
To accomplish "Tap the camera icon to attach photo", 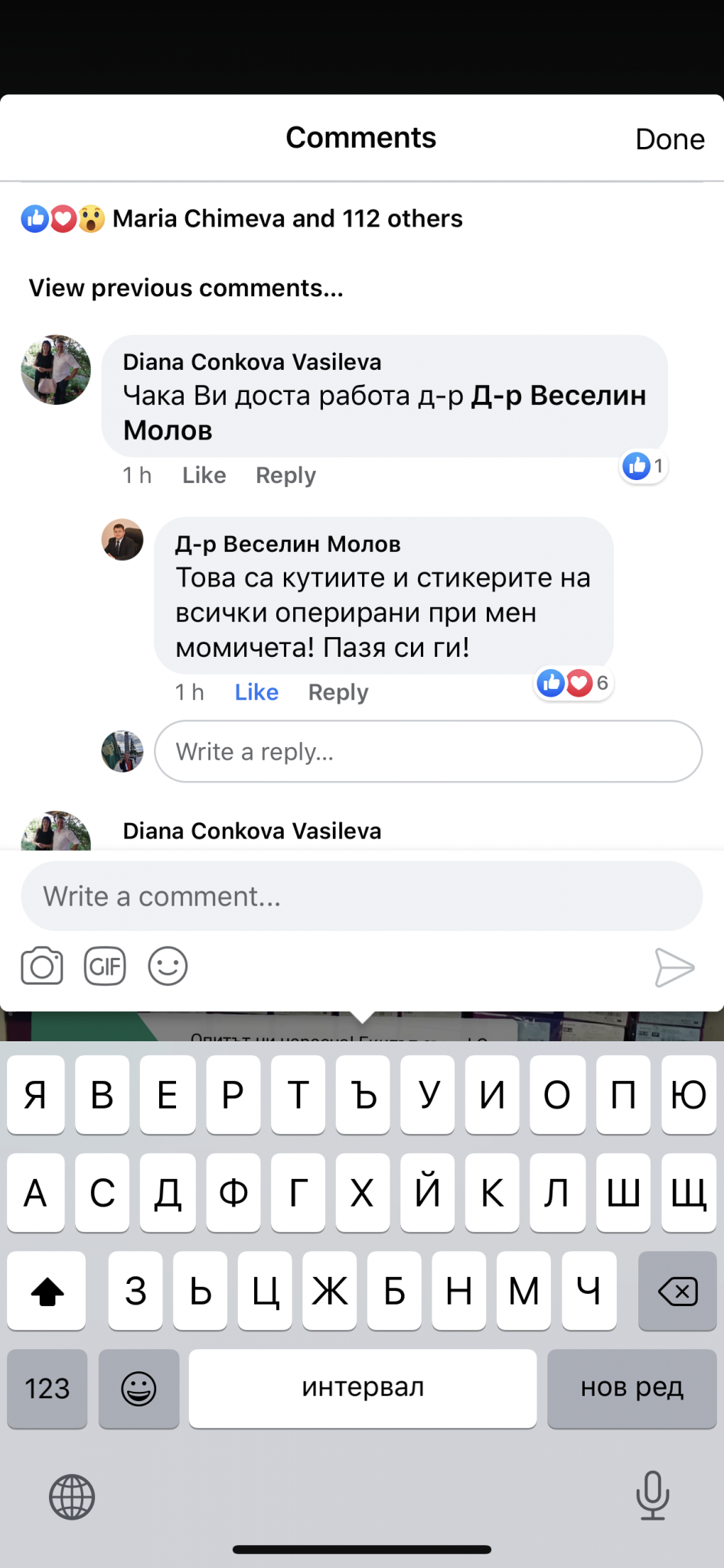I will 42,966.
